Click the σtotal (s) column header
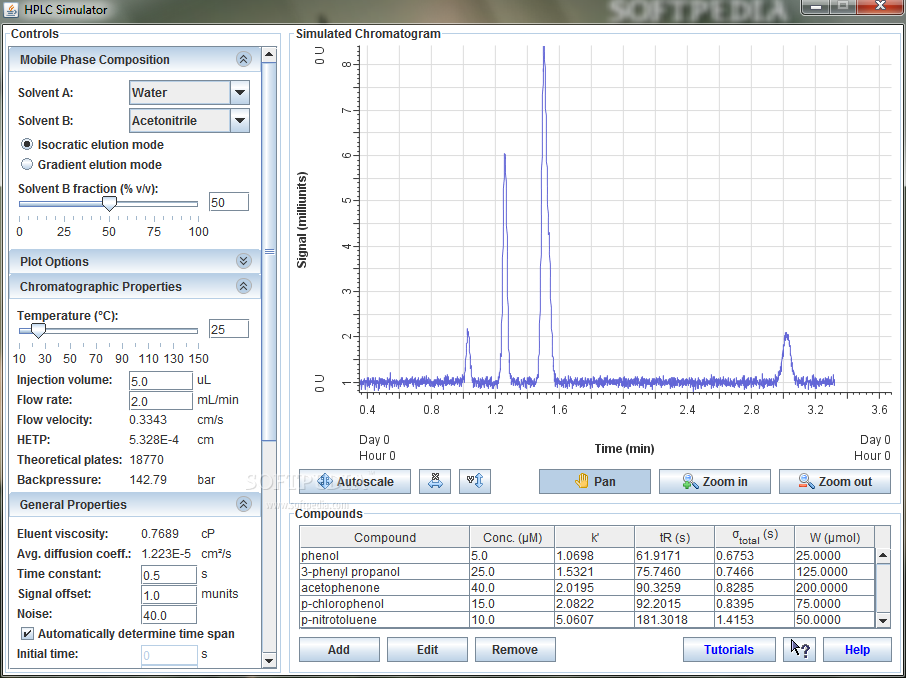This screenshot has width=906, height=678. [755, 538]
